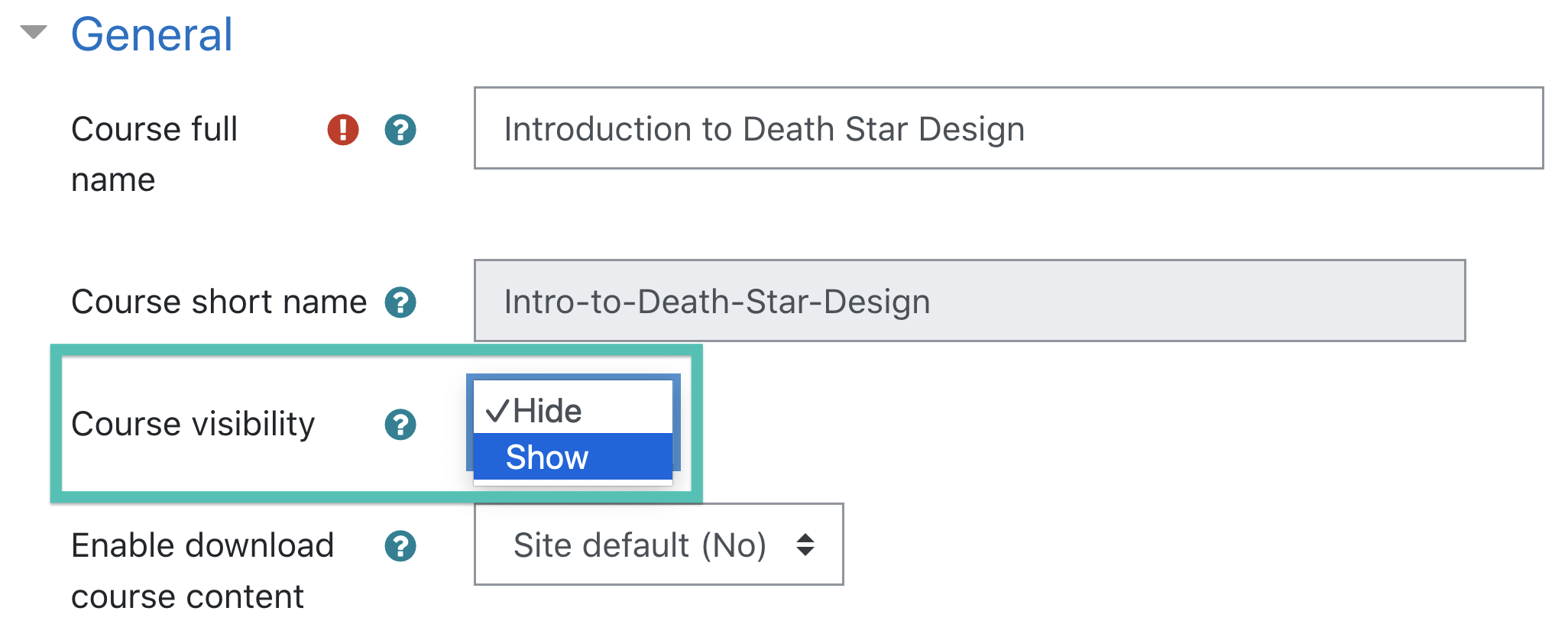
Task: Open help for Enable download course content
Action: (400, 546)
